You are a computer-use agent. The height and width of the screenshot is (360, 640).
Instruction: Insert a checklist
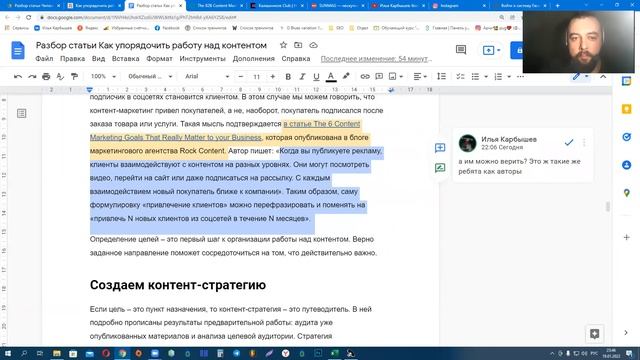pos(460,77)
